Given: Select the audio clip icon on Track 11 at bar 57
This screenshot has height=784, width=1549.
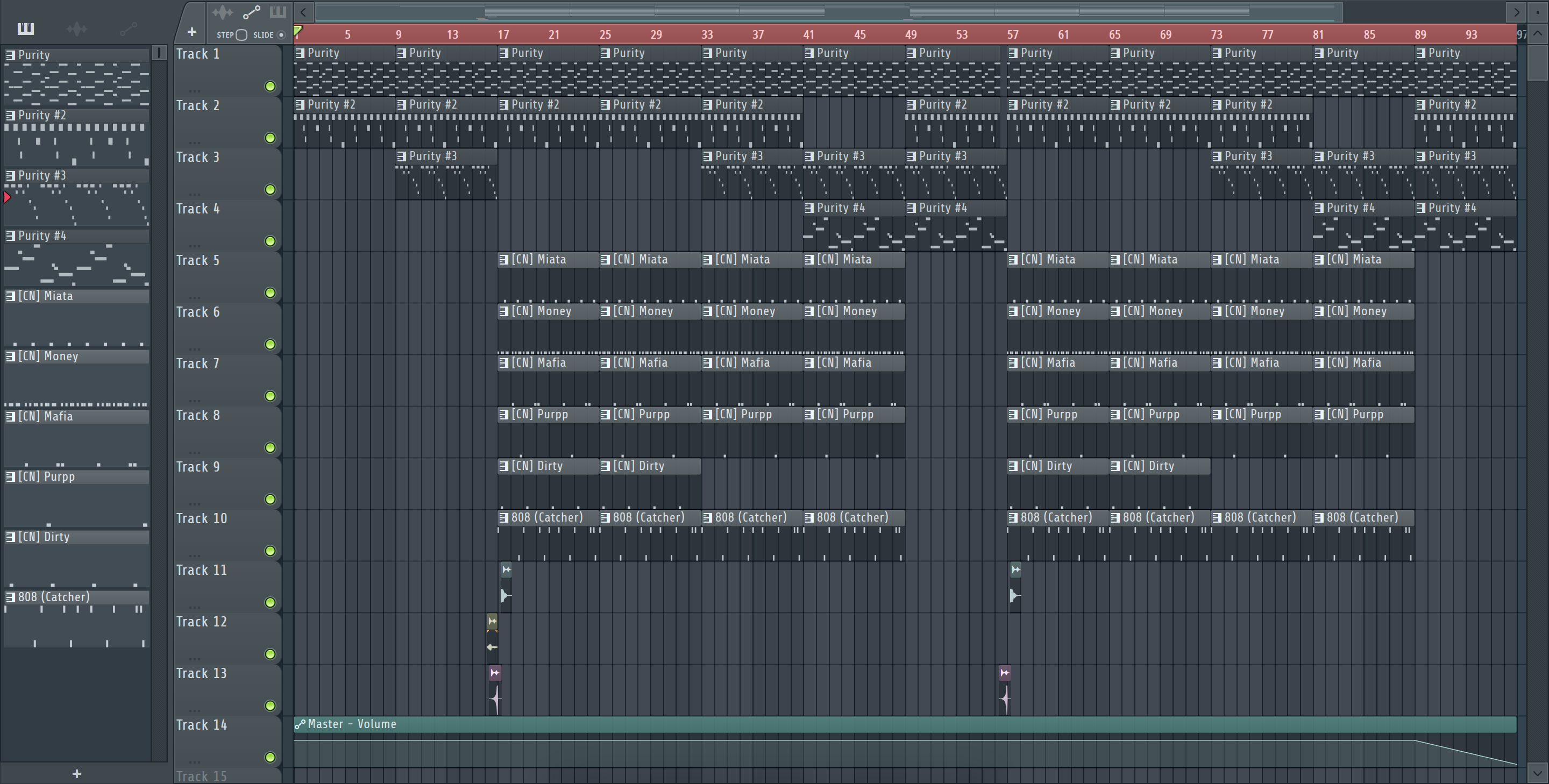Looking at the screenshot, I should tap(1015, 569).
